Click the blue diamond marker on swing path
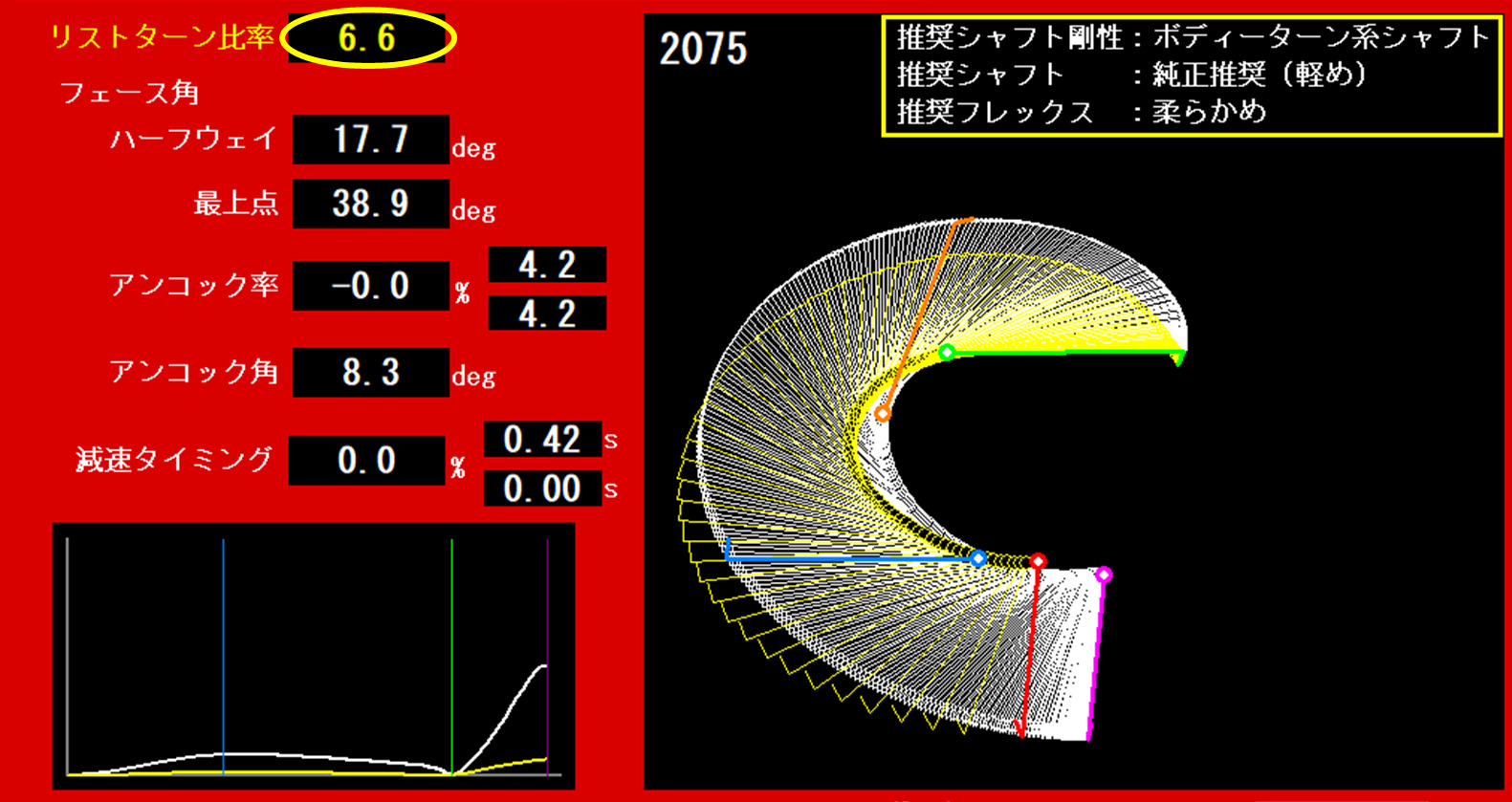The height and width of the screenshot is (802, 1512). click(977, 558)
